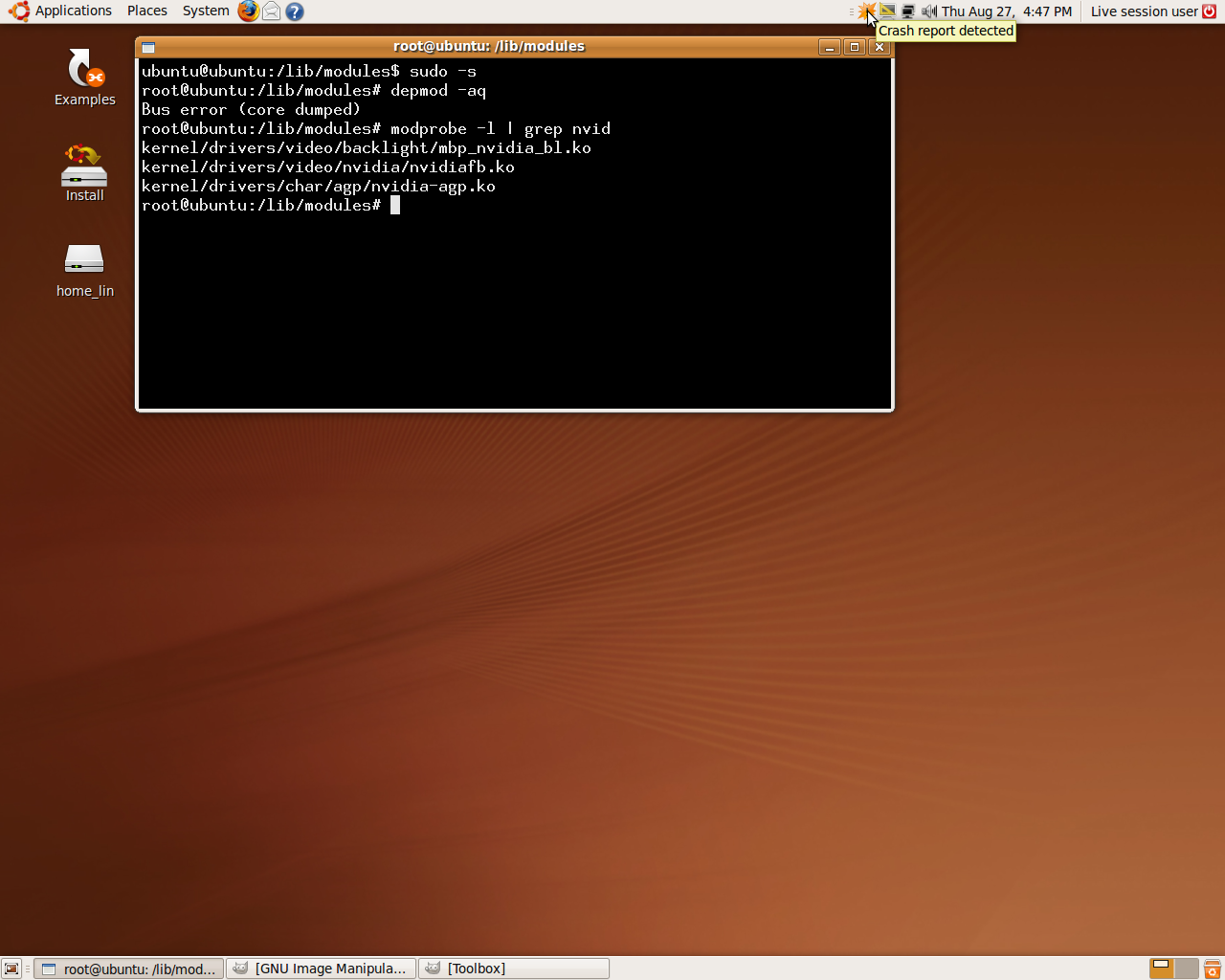Click the 'modprobe -l | grep nvid' line
Screen dimensions: 1225x980
click(376, 128)
